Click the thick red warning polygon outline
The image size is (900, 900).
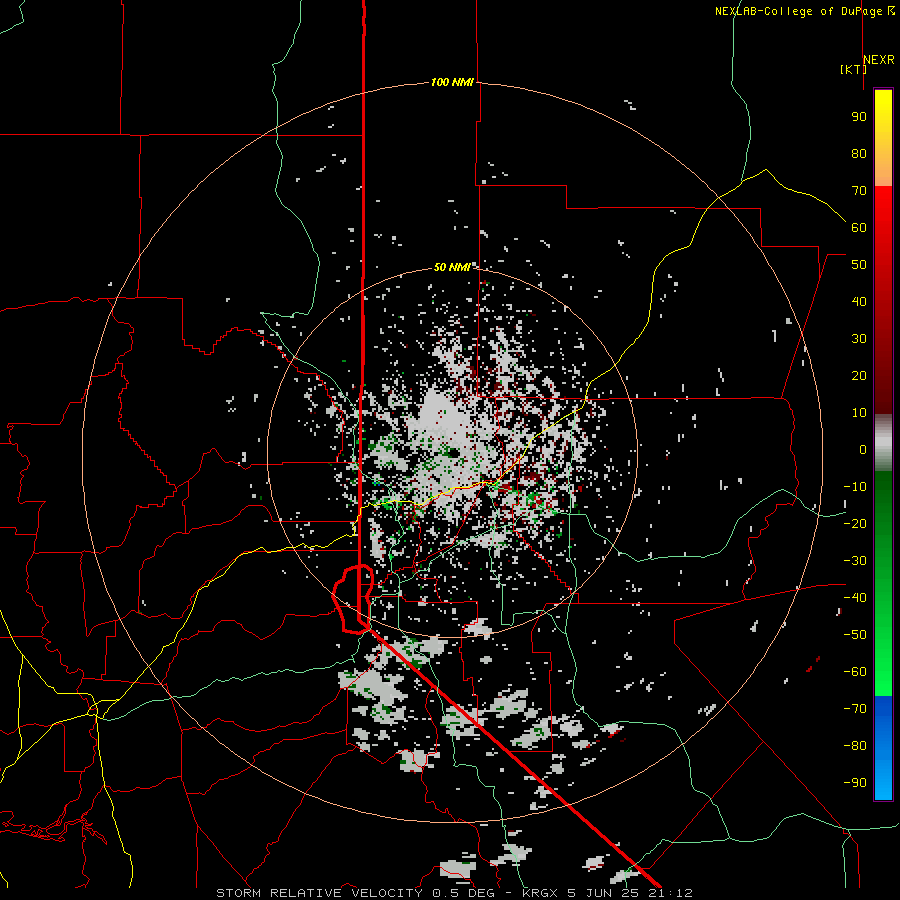click(x=353, y=599)
